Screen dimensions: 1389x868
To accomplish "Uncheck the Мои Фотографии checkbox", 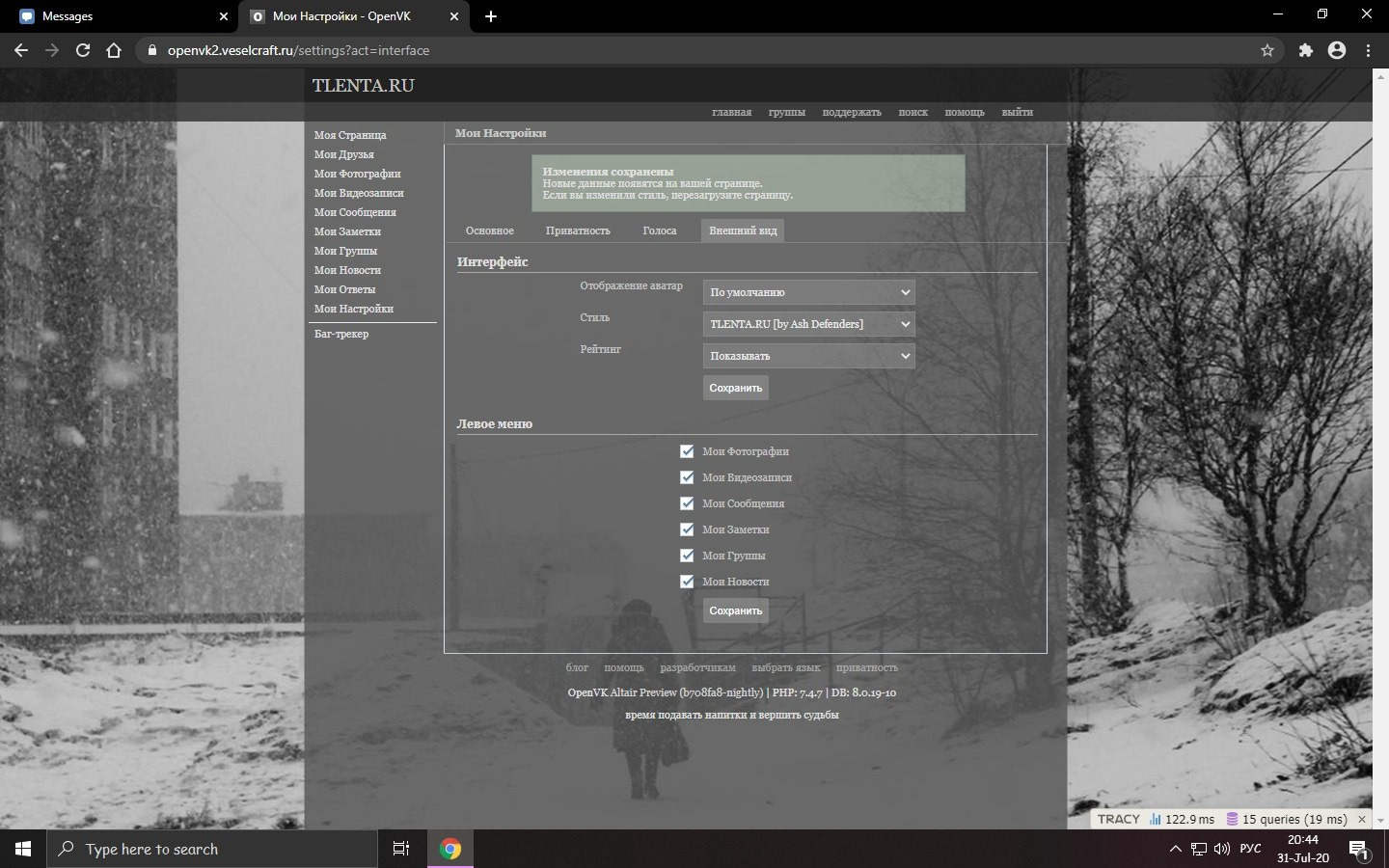I will [x=687, y=451].
